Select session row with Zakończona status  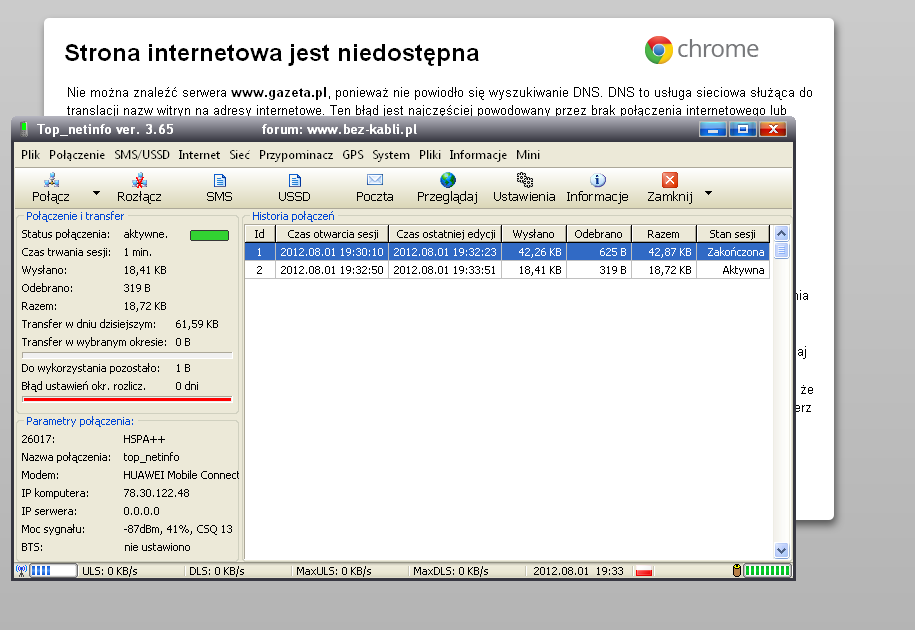point(507,252)
